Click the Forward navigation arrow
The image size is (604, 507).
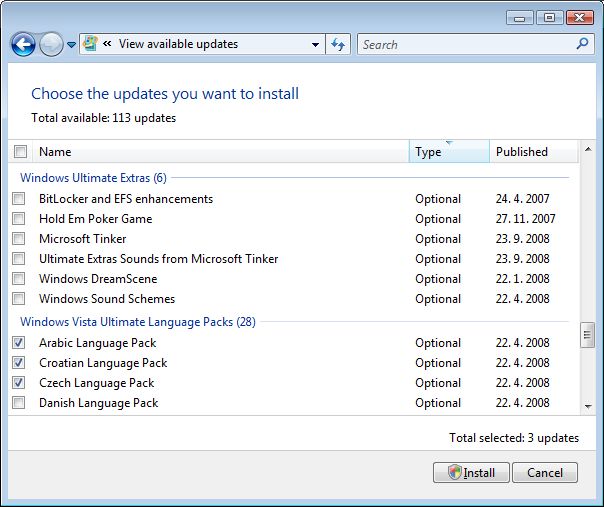click(51, 44)
